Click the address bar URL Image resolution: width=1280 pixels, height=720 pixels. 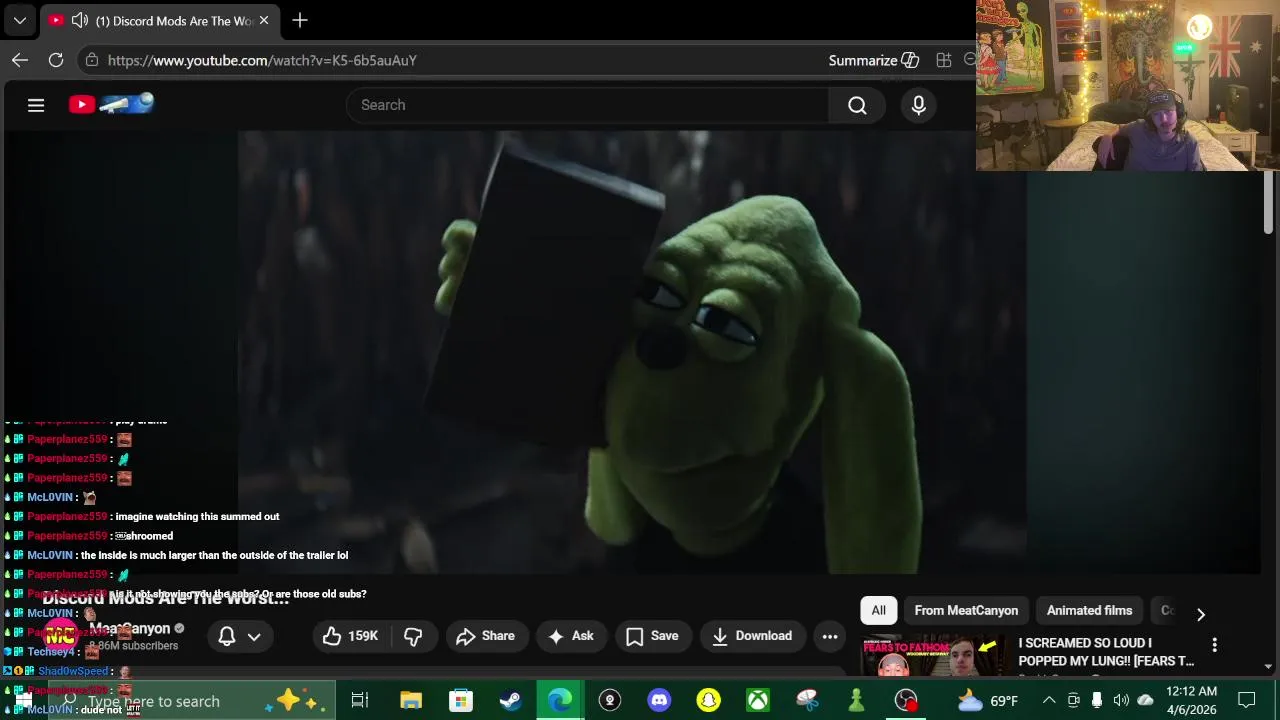(x=262, y=60)
